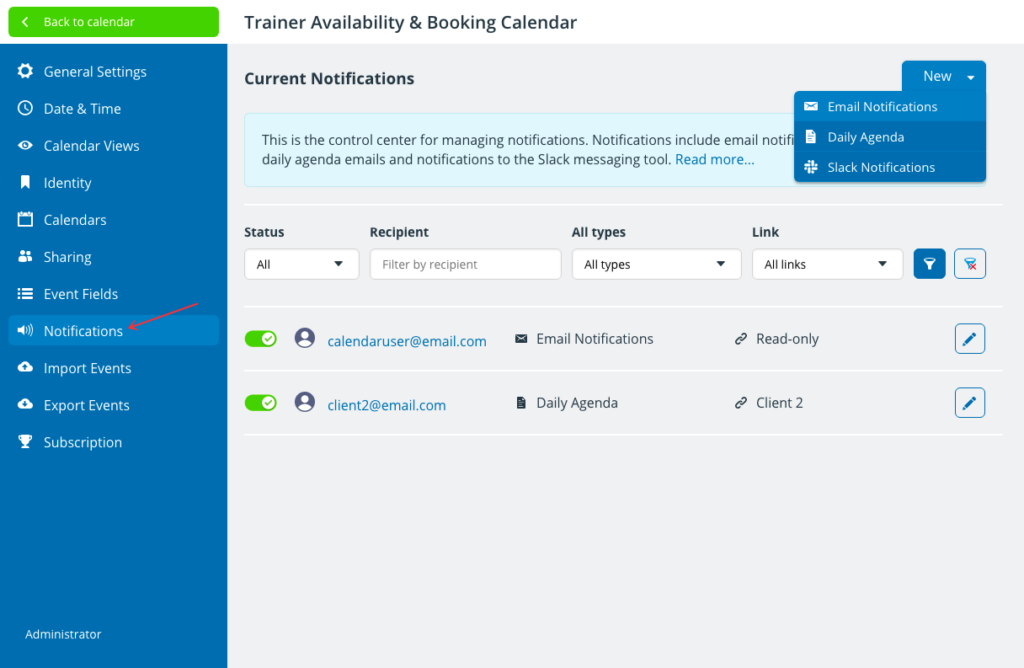
Task: Edit the client2@email.com notification with pencil icon
Action: point(969,403)
